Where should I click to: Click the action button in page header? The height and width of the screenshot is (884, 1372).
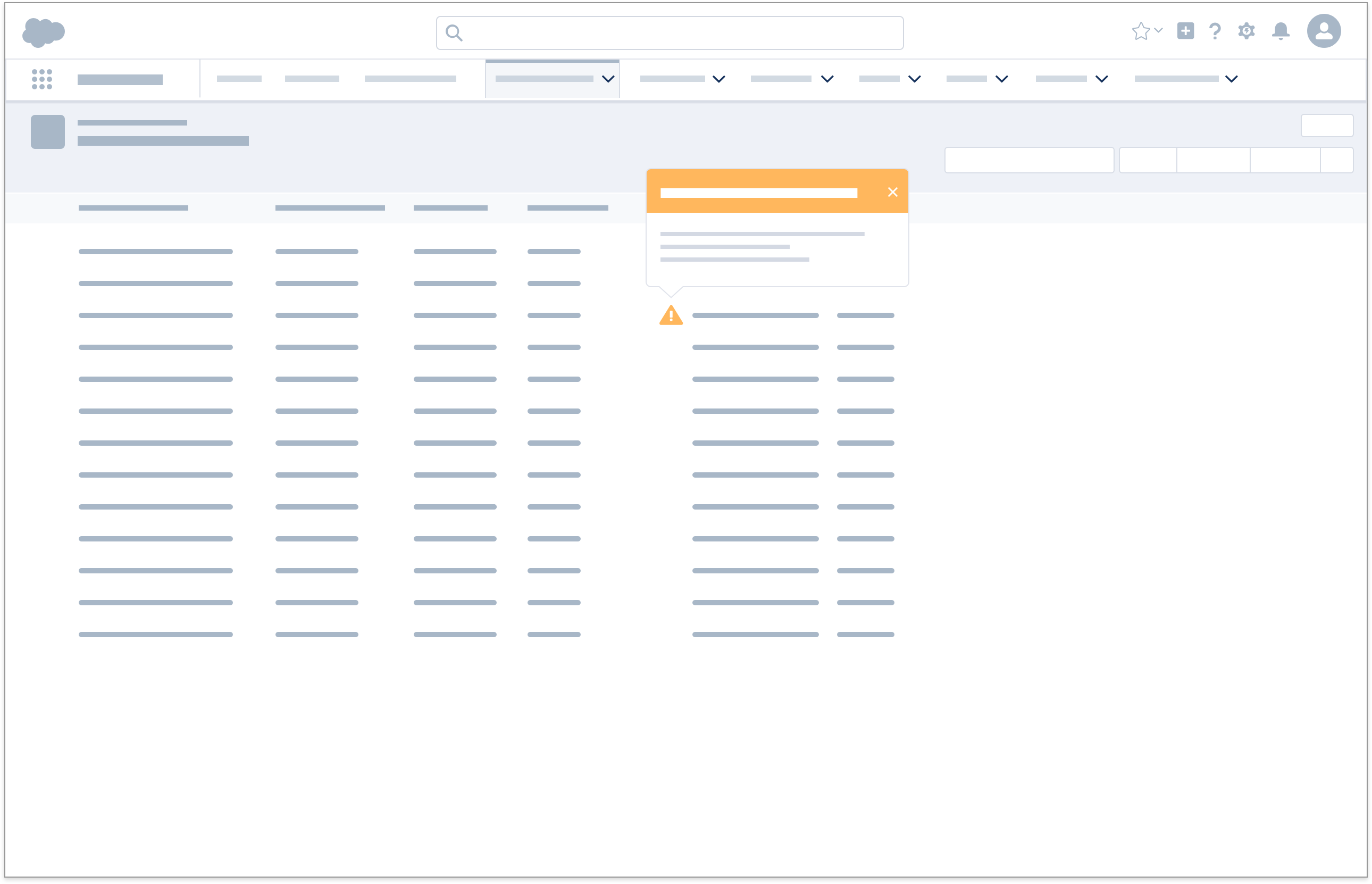tap(1327, 125)
